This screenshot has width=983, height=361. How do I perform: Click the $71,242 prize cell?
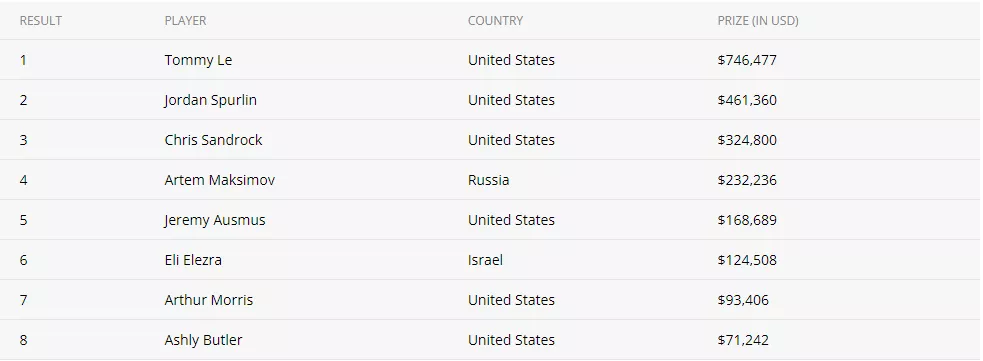point(743,340)
